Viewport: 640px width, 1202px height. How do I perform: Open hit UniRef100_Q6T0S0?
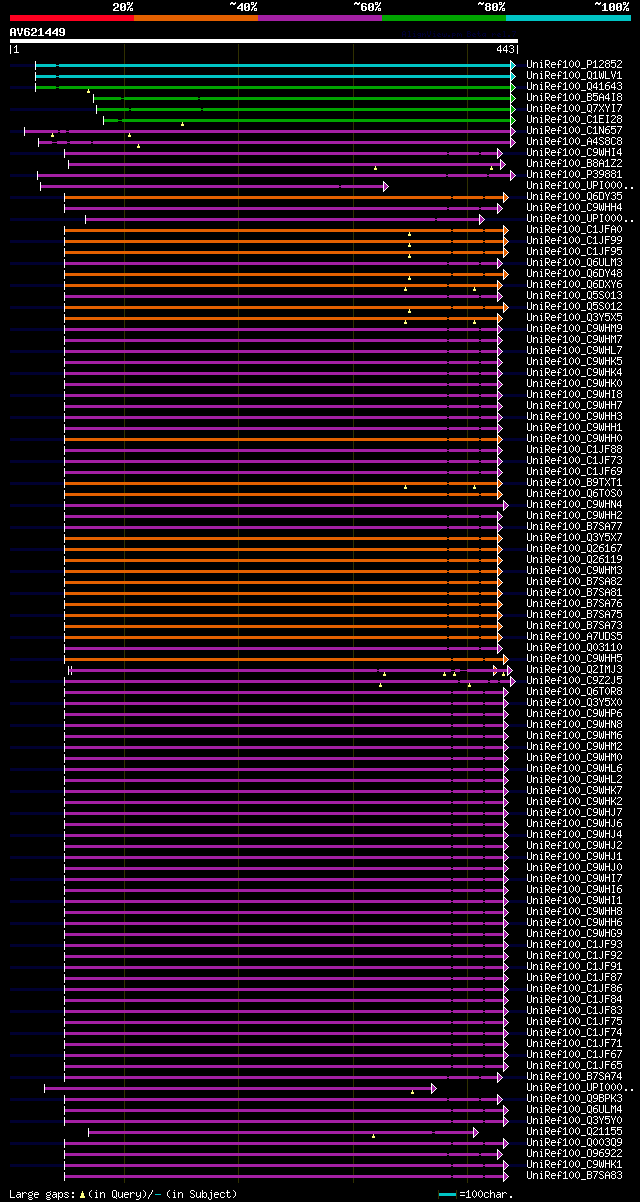point(575,493)
